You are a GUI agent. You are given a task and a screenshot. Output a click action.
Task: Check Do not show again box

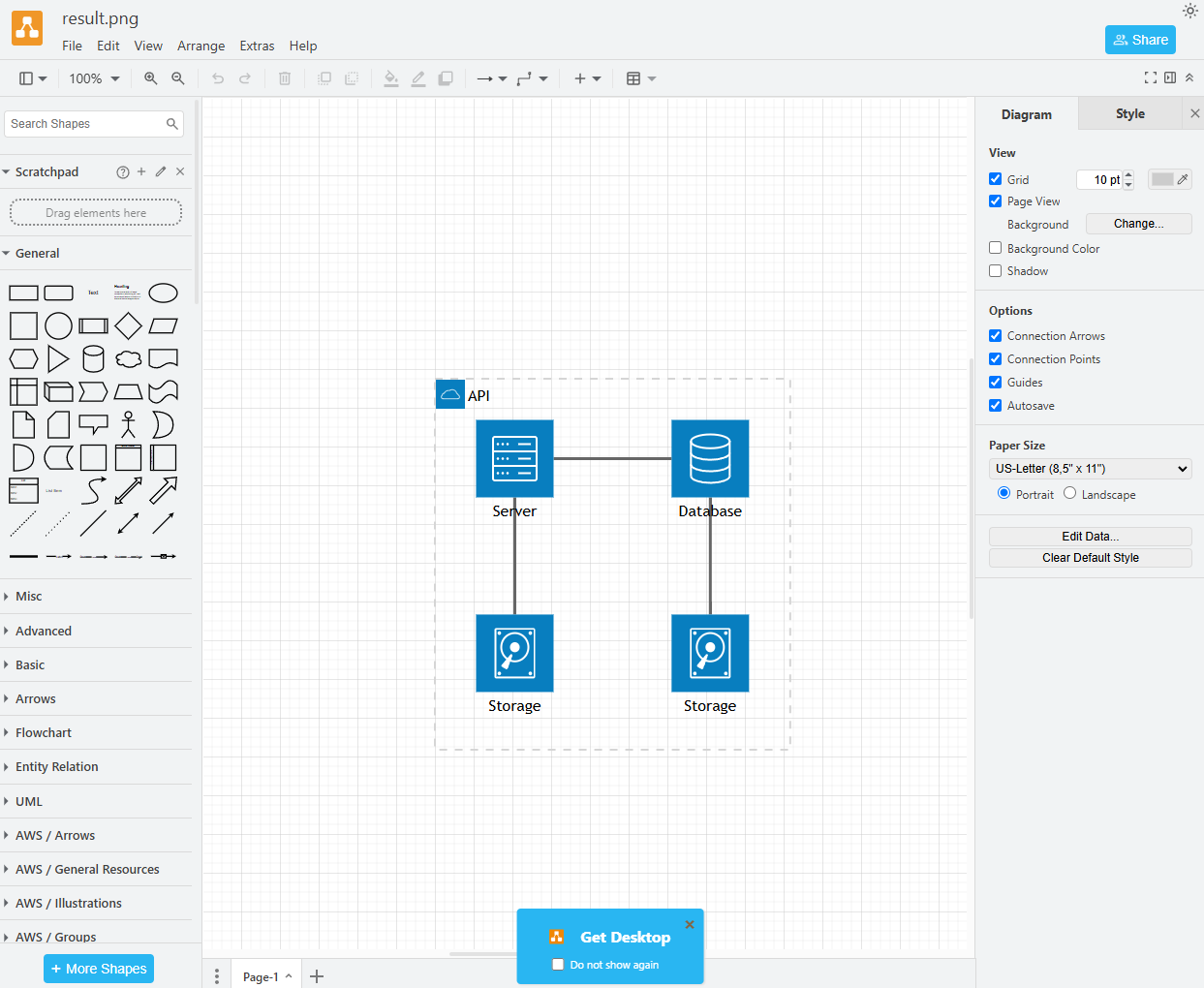click(558, 965)
